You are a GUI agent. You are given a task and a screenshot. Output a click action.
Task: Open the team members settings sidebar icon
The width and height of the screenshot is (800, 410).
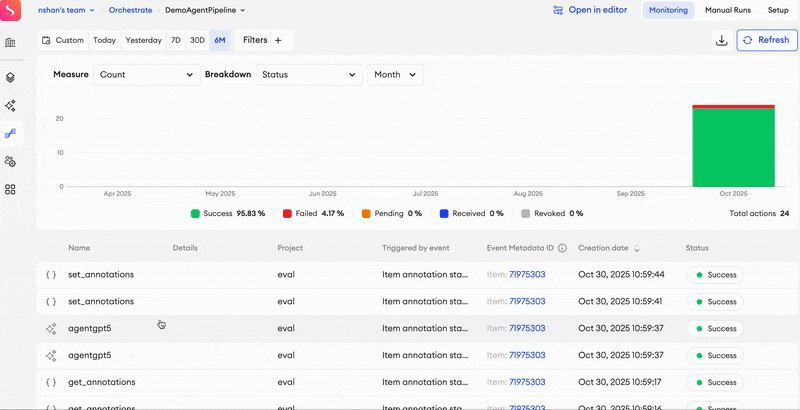coord(10,162)
